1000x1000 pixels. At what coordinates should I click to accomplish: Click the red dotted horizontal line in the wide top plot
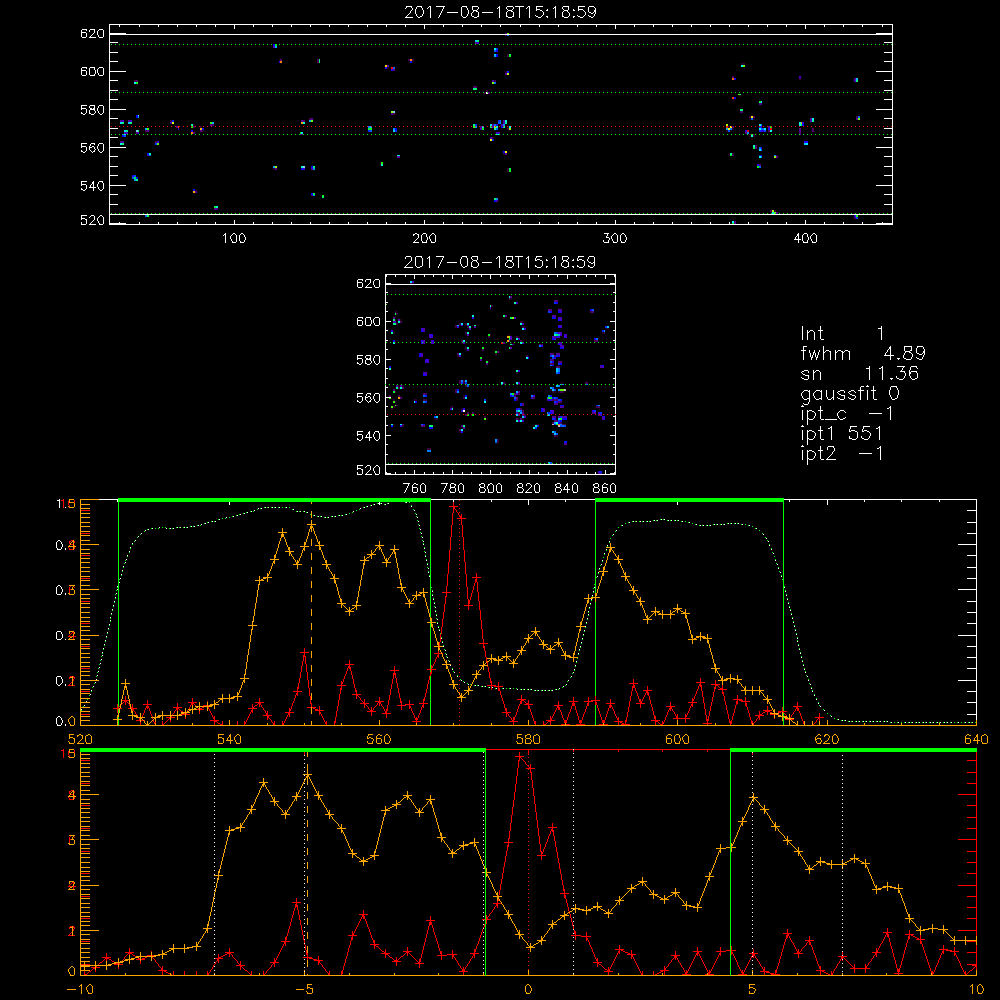click(501, 127)
